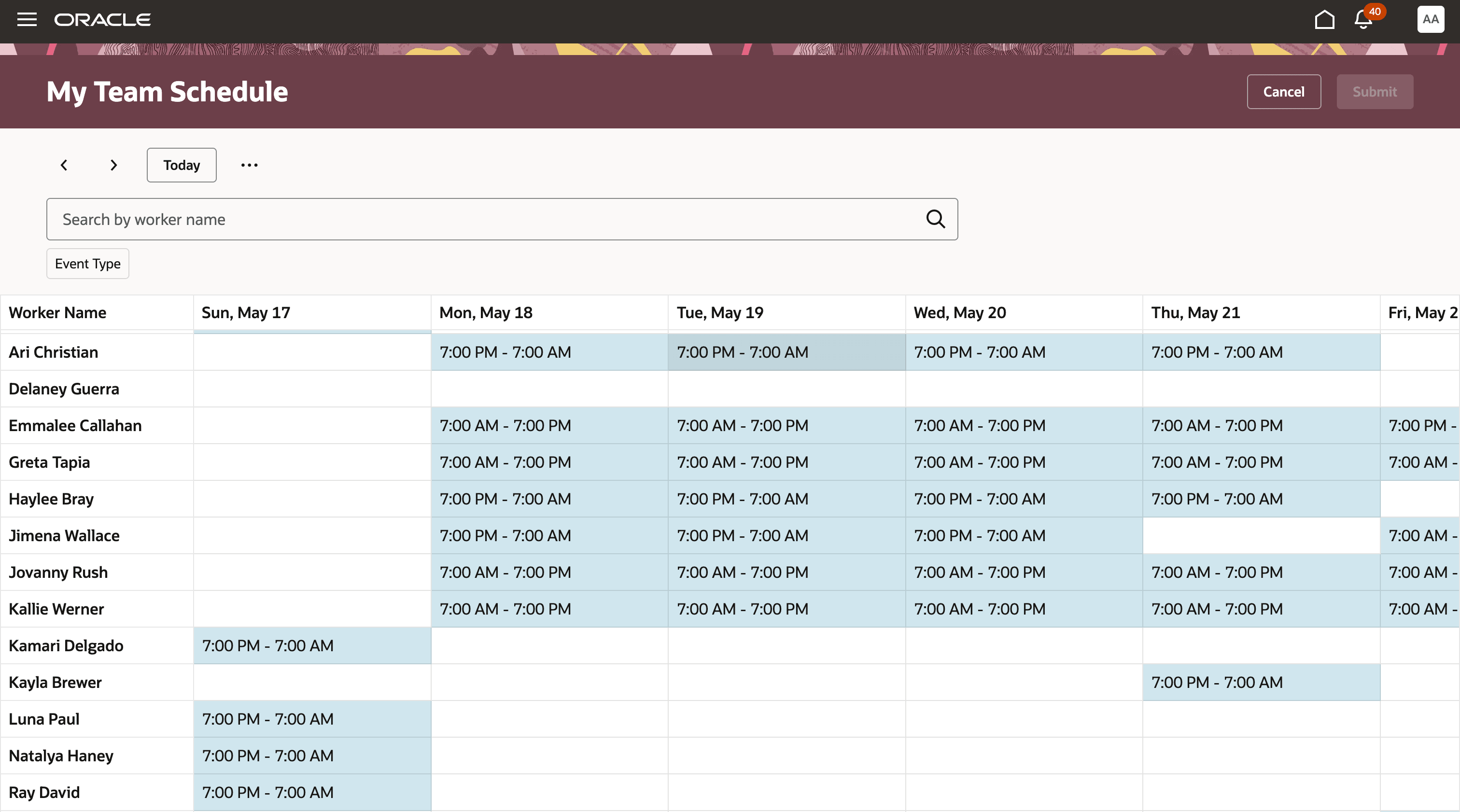
Task: Select Jimena Wallace's empty Thursday cell
Action: [x=1262, y=536]
